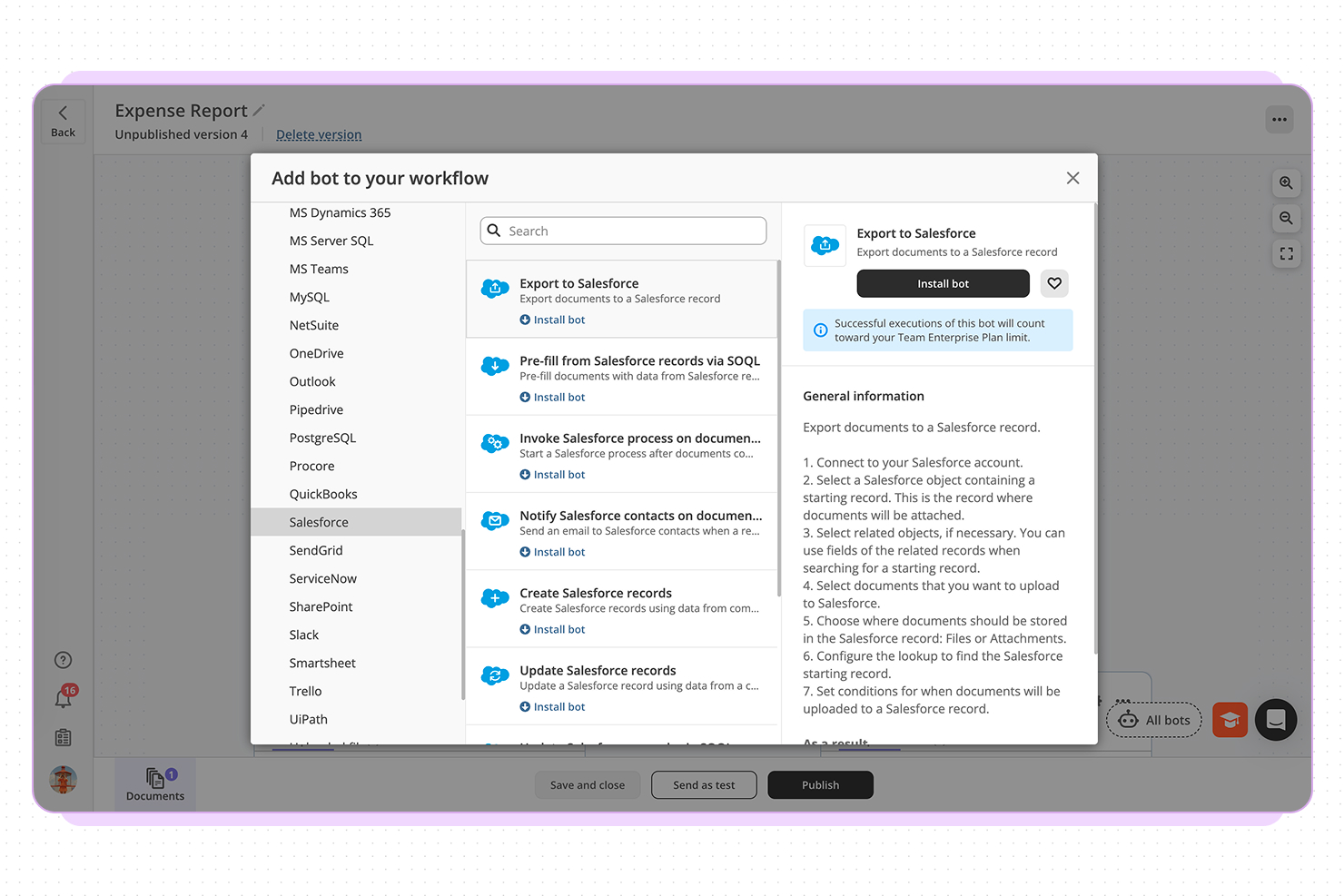Zoom in on the workflow canvas
1344x896 pixels.
[x=1286, y=183]
